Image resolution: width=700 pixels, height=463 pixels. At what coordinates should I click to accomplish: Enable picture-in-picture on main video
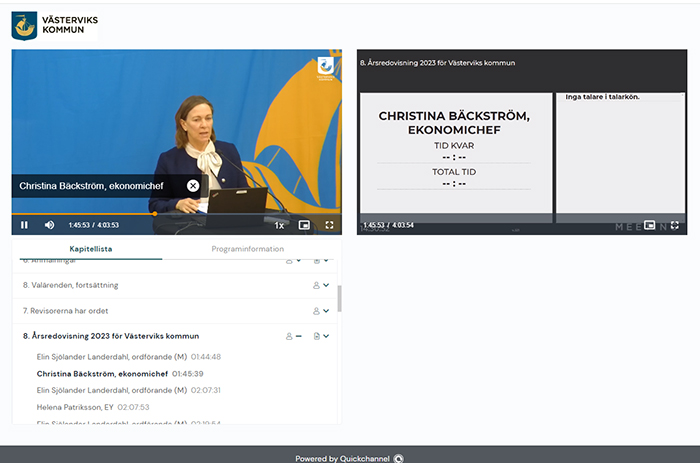point(304,225)
